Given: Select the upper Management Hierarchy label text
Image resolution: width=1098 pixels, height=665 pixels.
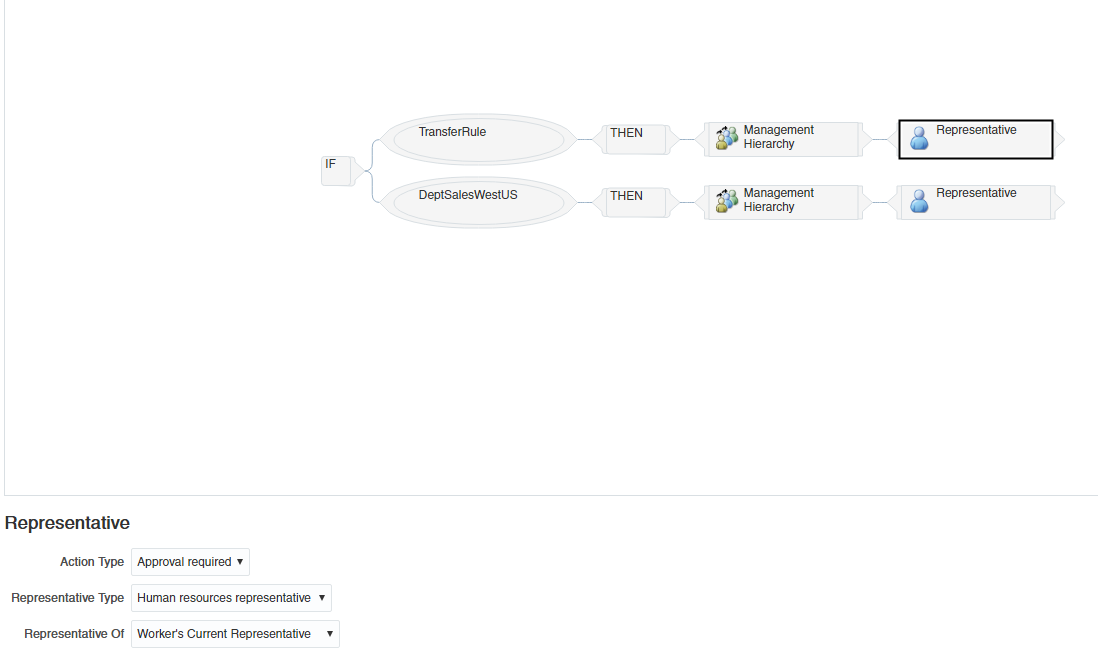Looking at the screenshot, I should click(x=779, y=137).
